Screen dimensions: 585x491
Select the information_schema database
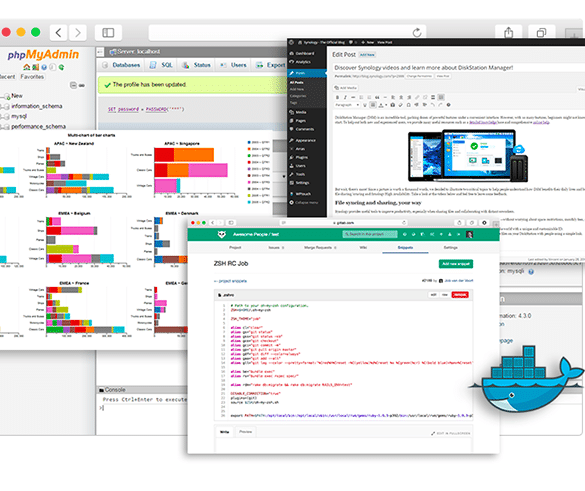click(x=37, y=106)
